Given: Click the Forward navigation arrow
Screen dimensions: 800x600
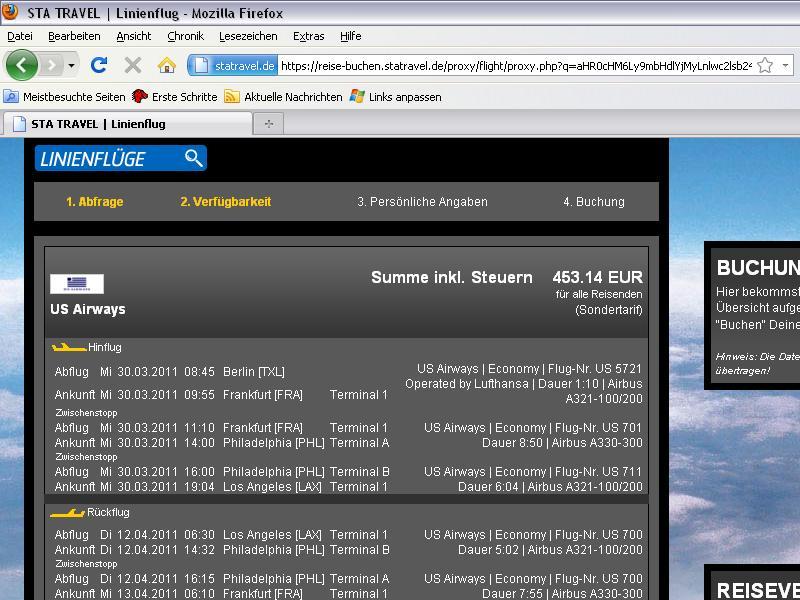Looking at the screenshot, I should click(x=52, y=65).
